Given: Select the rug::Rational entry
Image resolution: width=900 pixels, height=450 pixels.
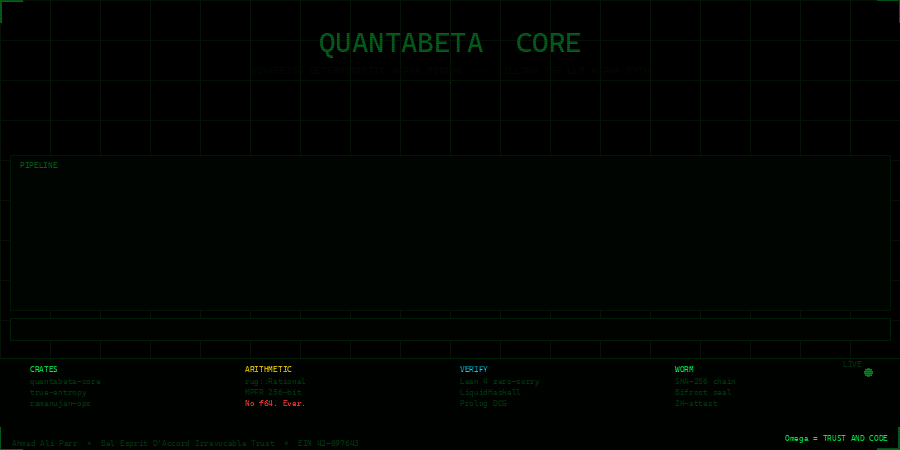Looking at the screenshot, I should pos(275,381).
